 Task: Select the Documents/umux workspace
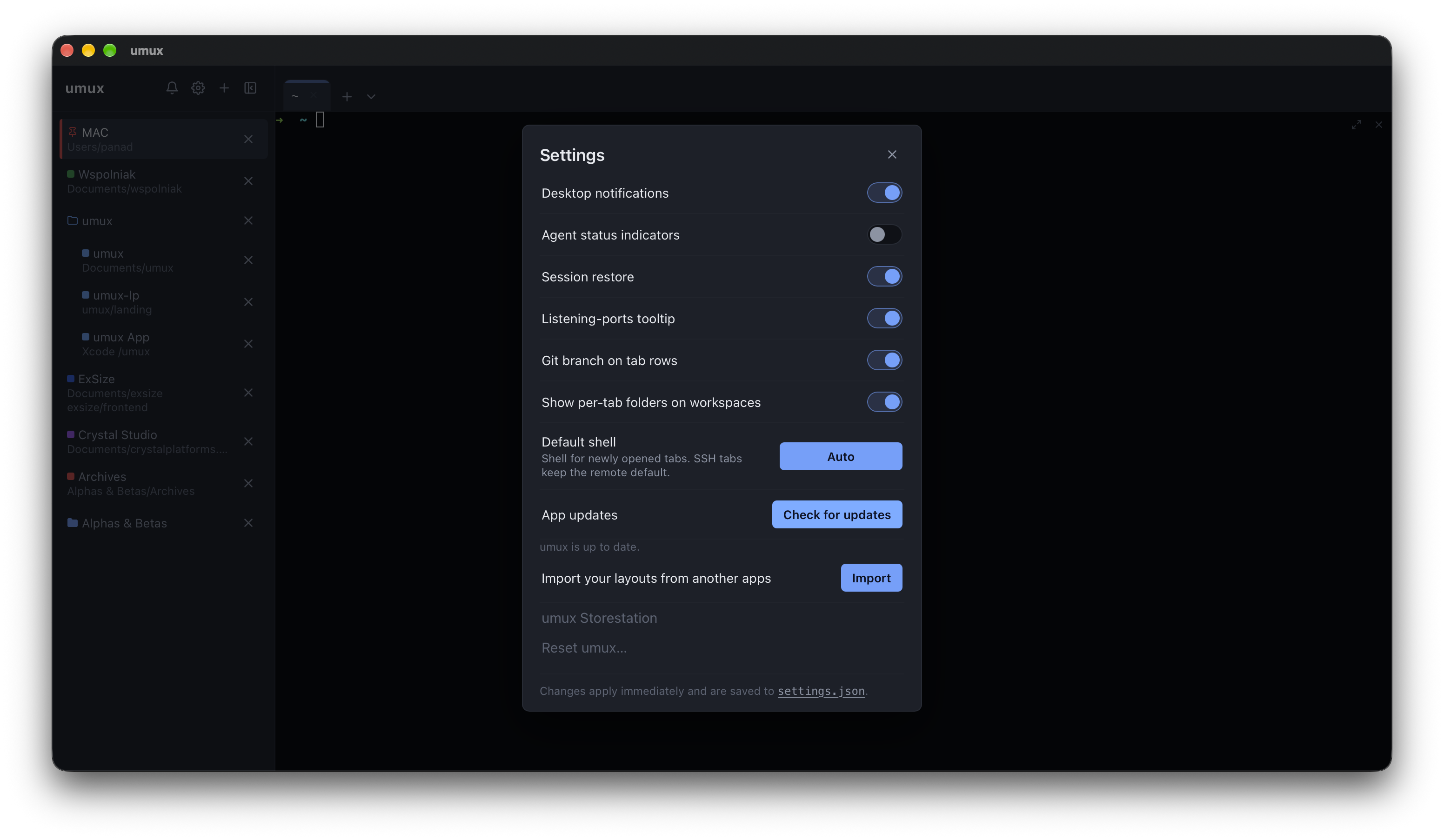click(x=164, y=260)
